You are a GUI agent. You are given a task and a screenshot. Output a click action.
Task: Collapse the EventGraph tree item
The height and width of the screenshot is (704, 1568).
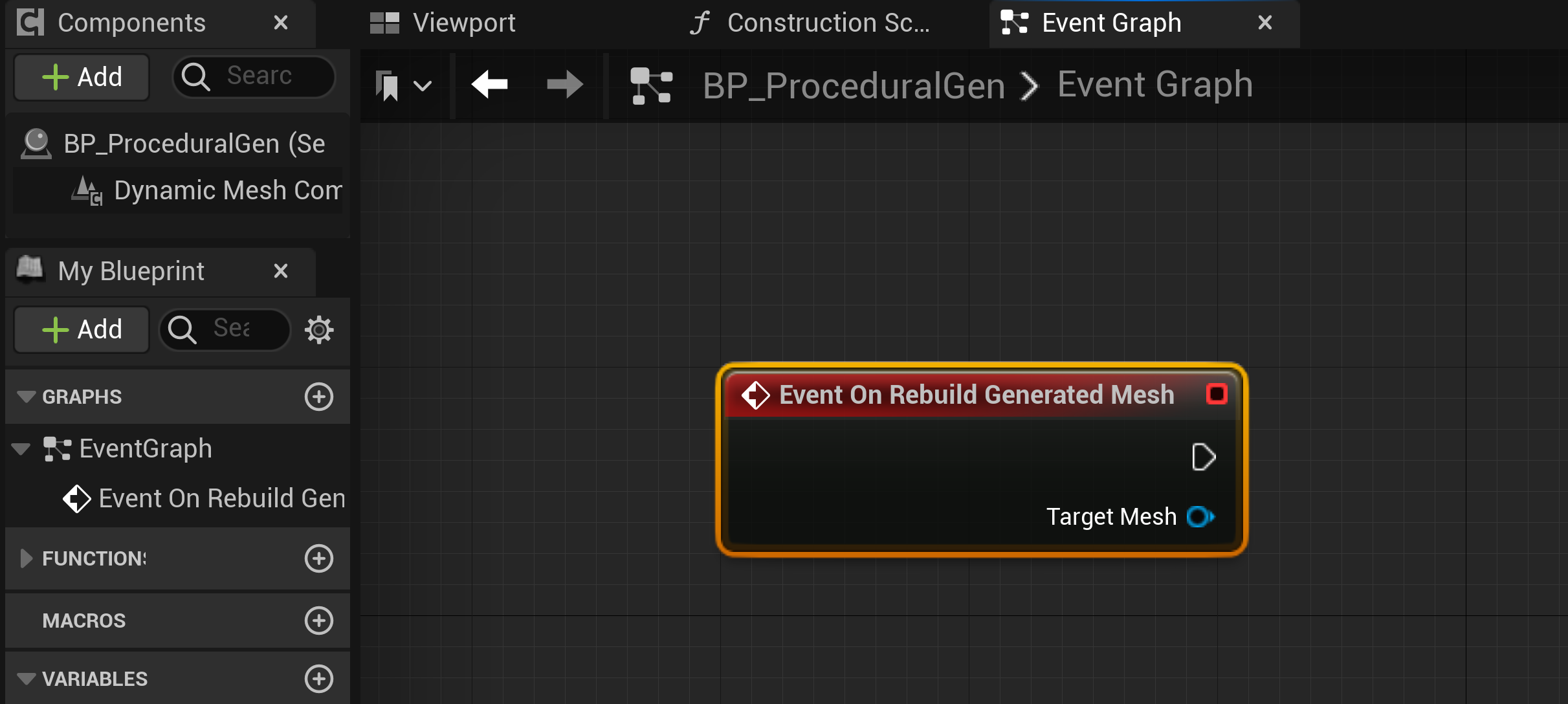21,449
